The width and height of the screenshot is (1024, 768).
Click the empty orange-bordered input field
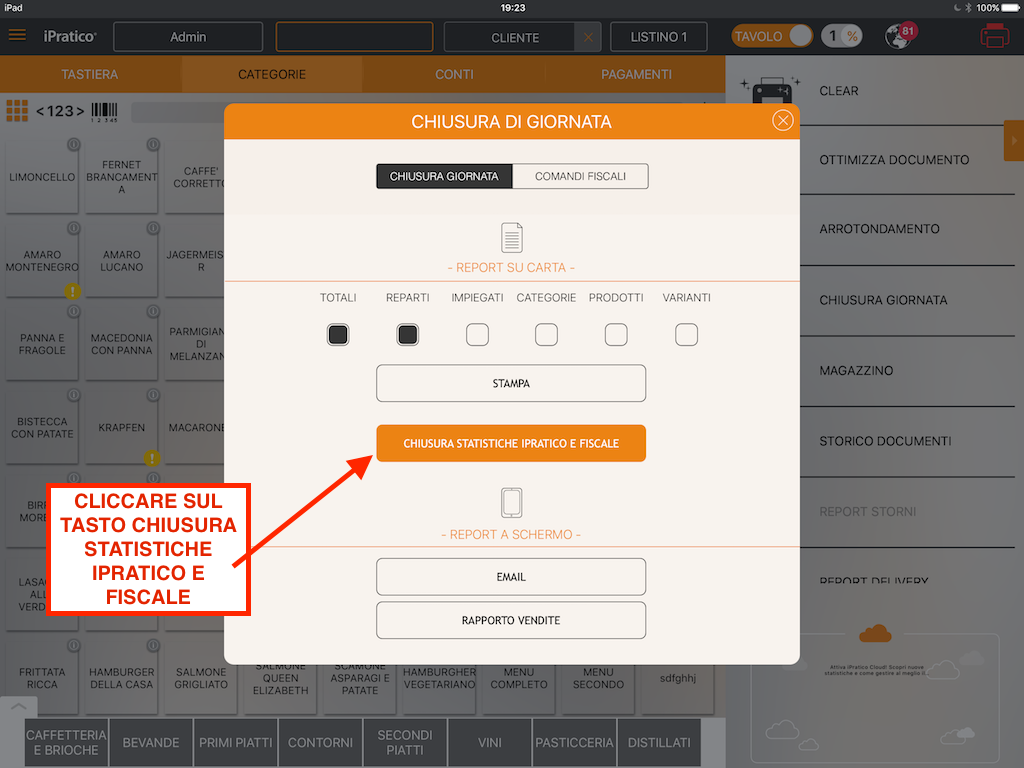pos(354,37)
